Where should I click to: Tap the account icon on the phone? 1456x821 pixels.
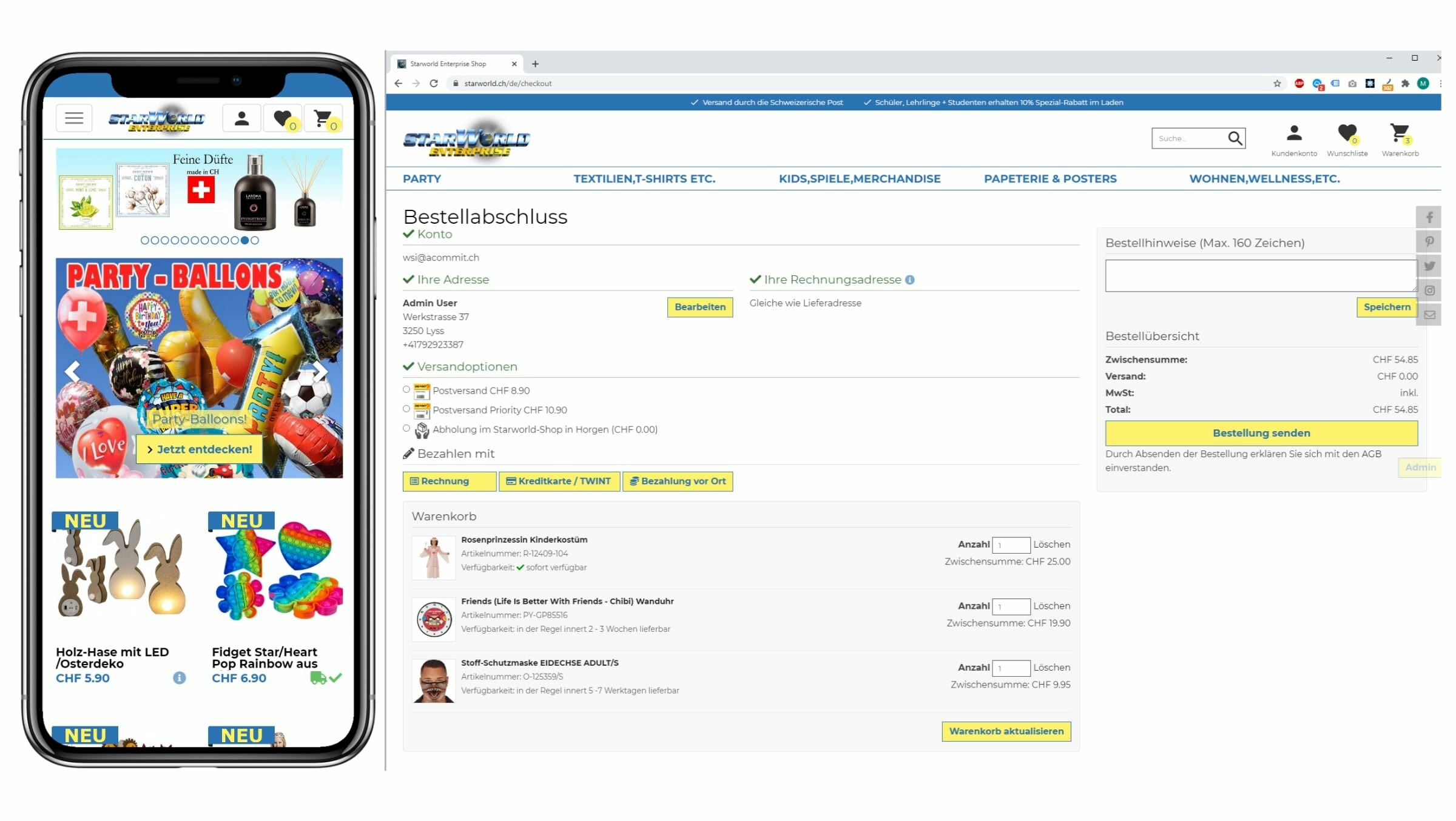[x=241, y=118]
